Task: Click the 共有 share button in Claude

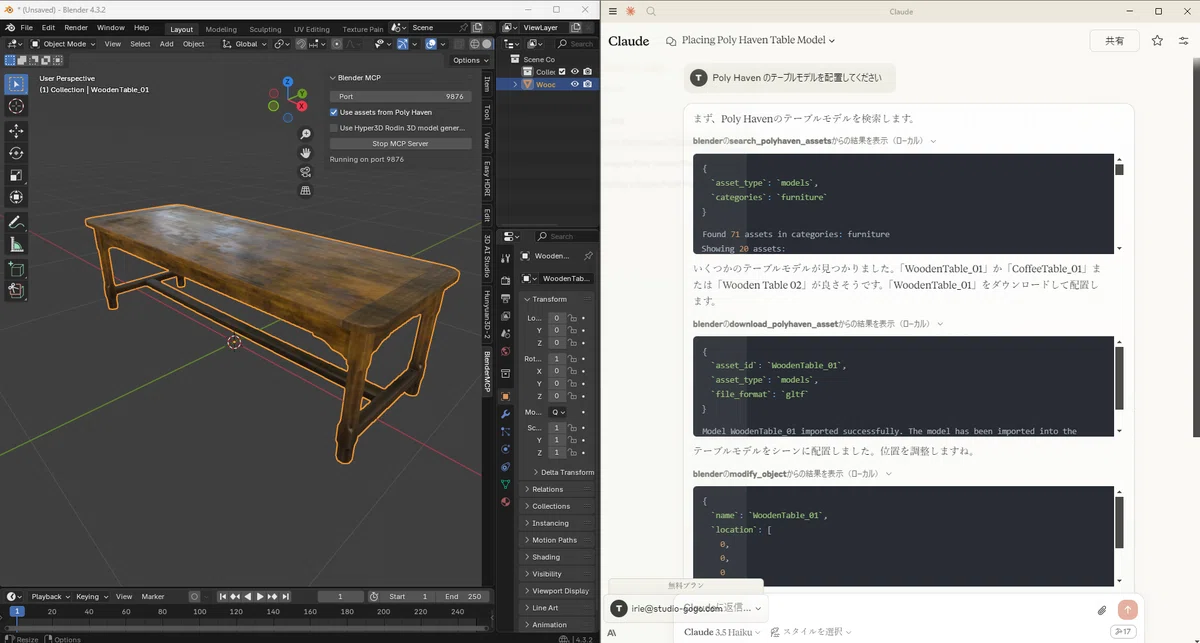Action: click(1114, 41)
